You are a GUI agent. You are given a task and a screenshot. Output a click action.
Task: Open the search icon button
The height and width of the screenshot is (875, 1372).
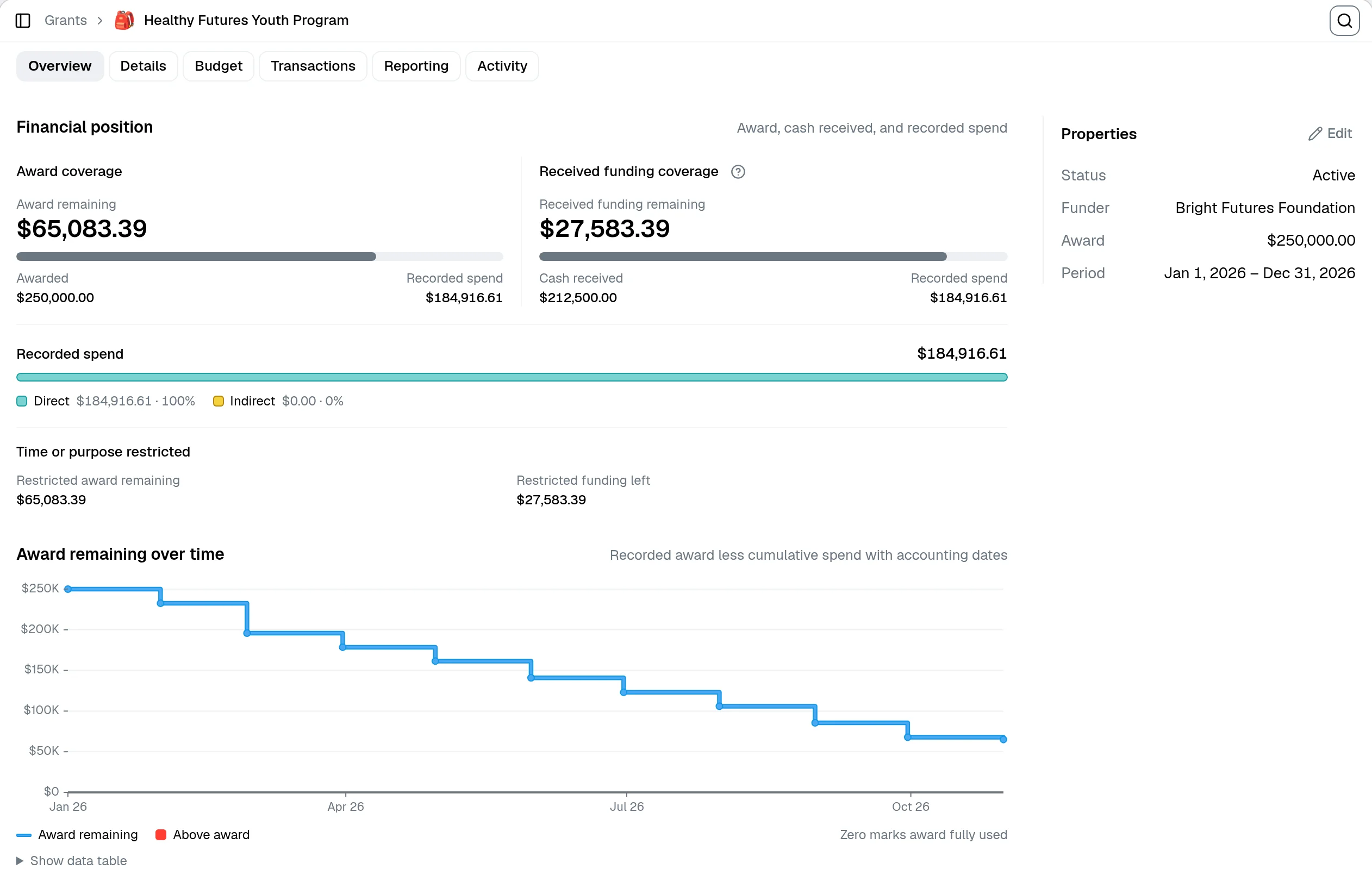(1345, 21)
